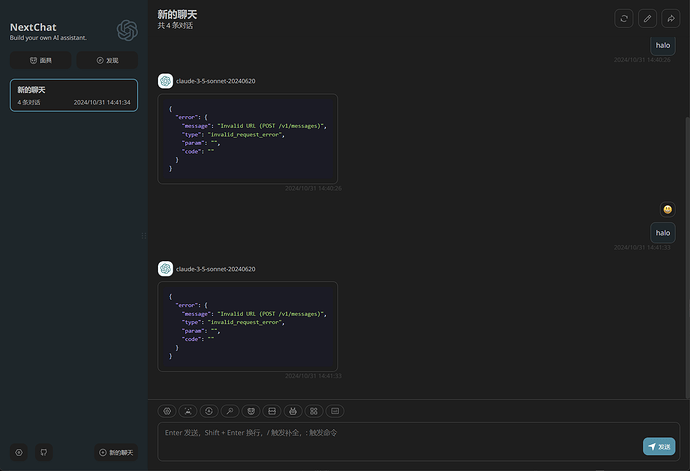
Task: Click the refresh title icon at top
Action: (x=624, y=18)
